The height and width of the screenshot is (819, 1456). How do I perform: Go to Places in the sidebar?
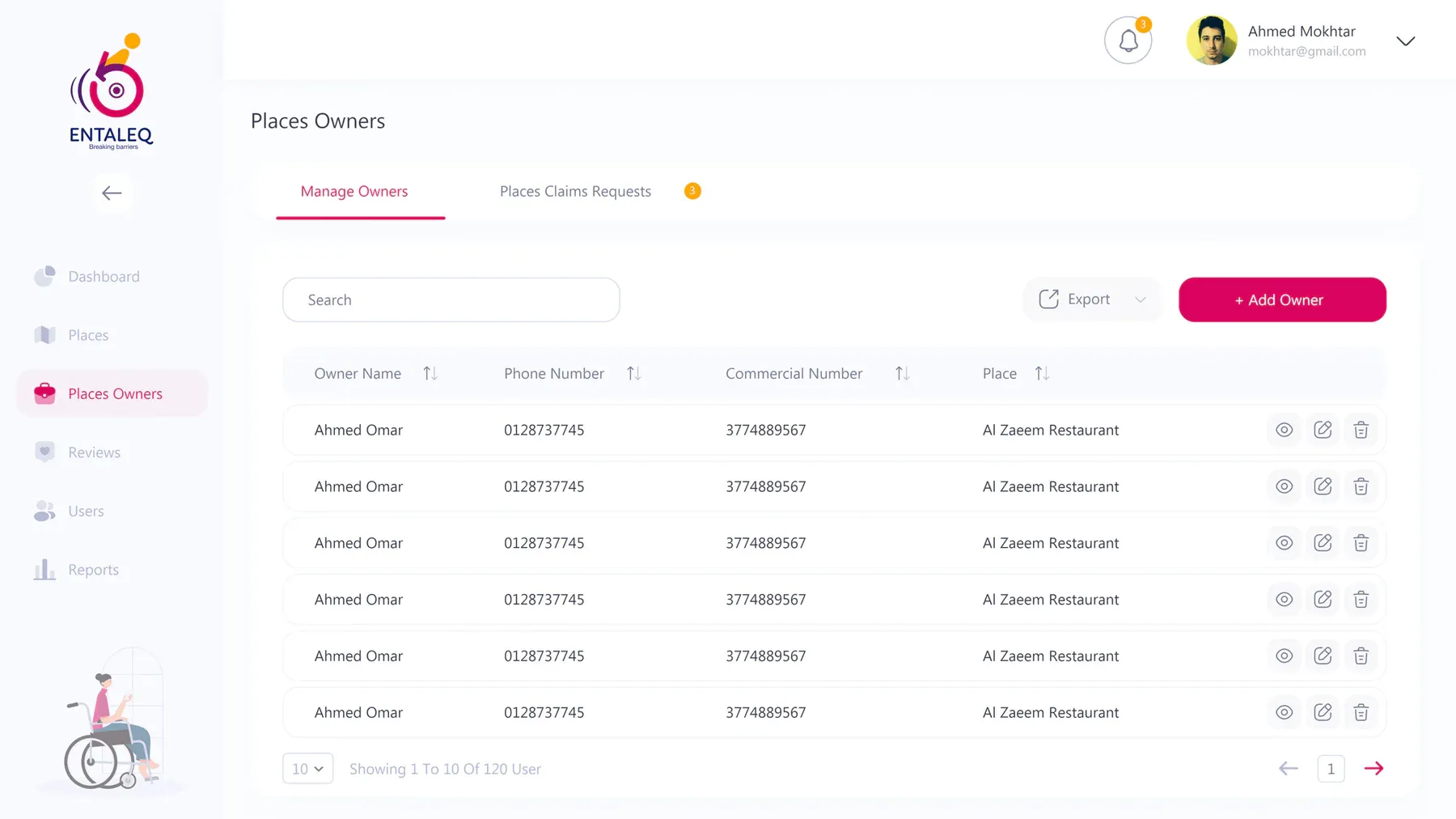pyautogui.click(x=71, y=335)
